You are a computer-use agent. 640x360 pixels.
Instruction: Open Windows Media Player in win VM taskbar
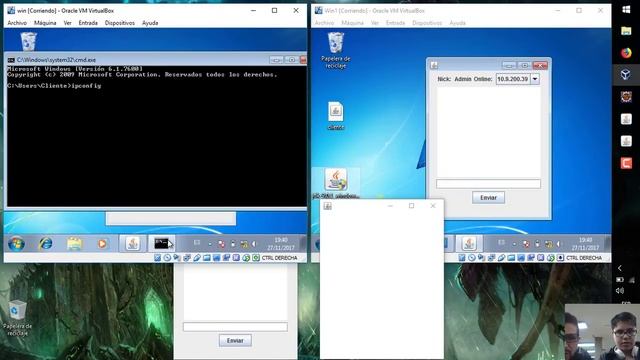click(102, 244)
